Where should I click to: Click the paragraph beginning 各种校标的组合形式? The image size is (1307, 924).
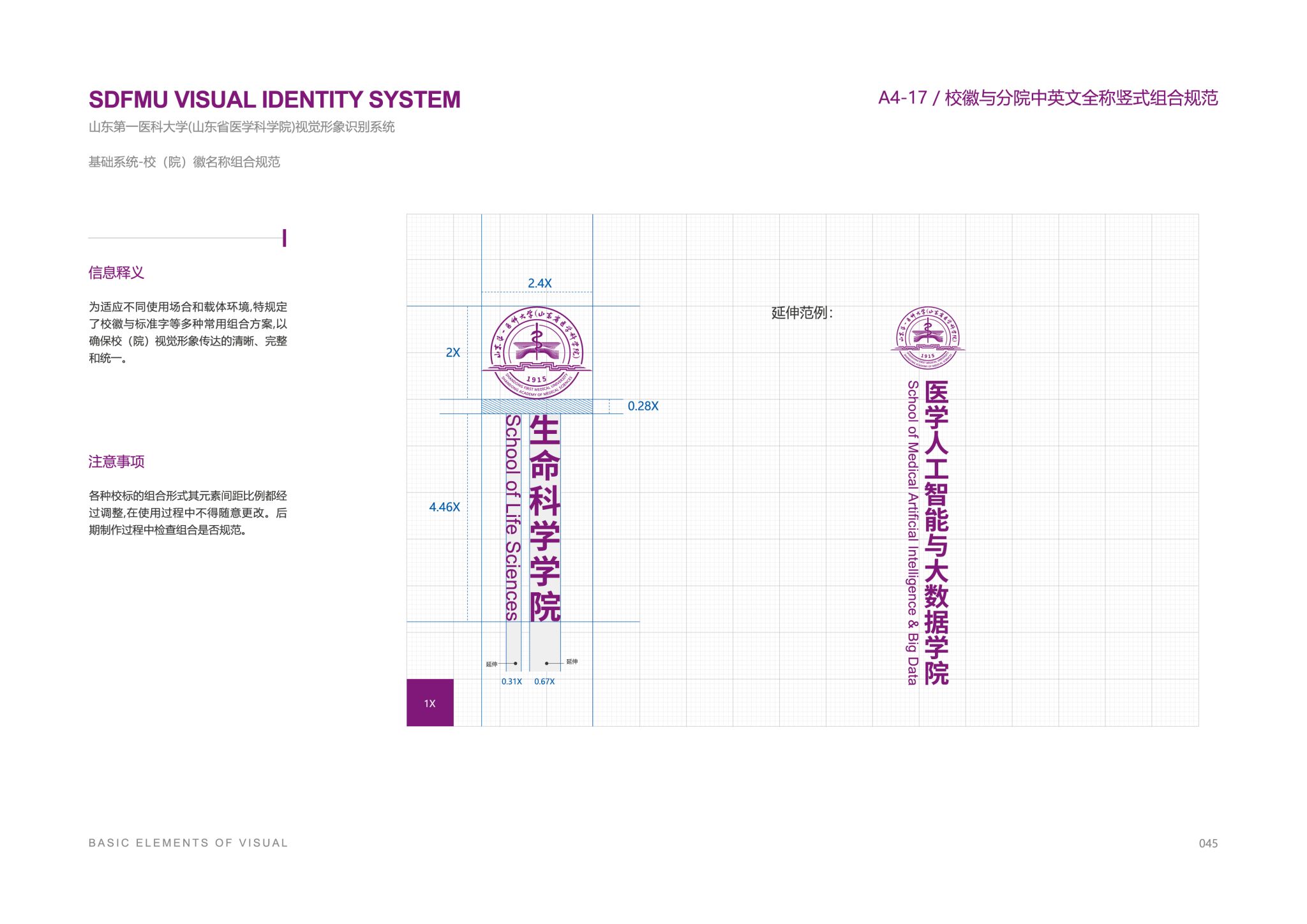pyautogui.click(x=188, y=512)
